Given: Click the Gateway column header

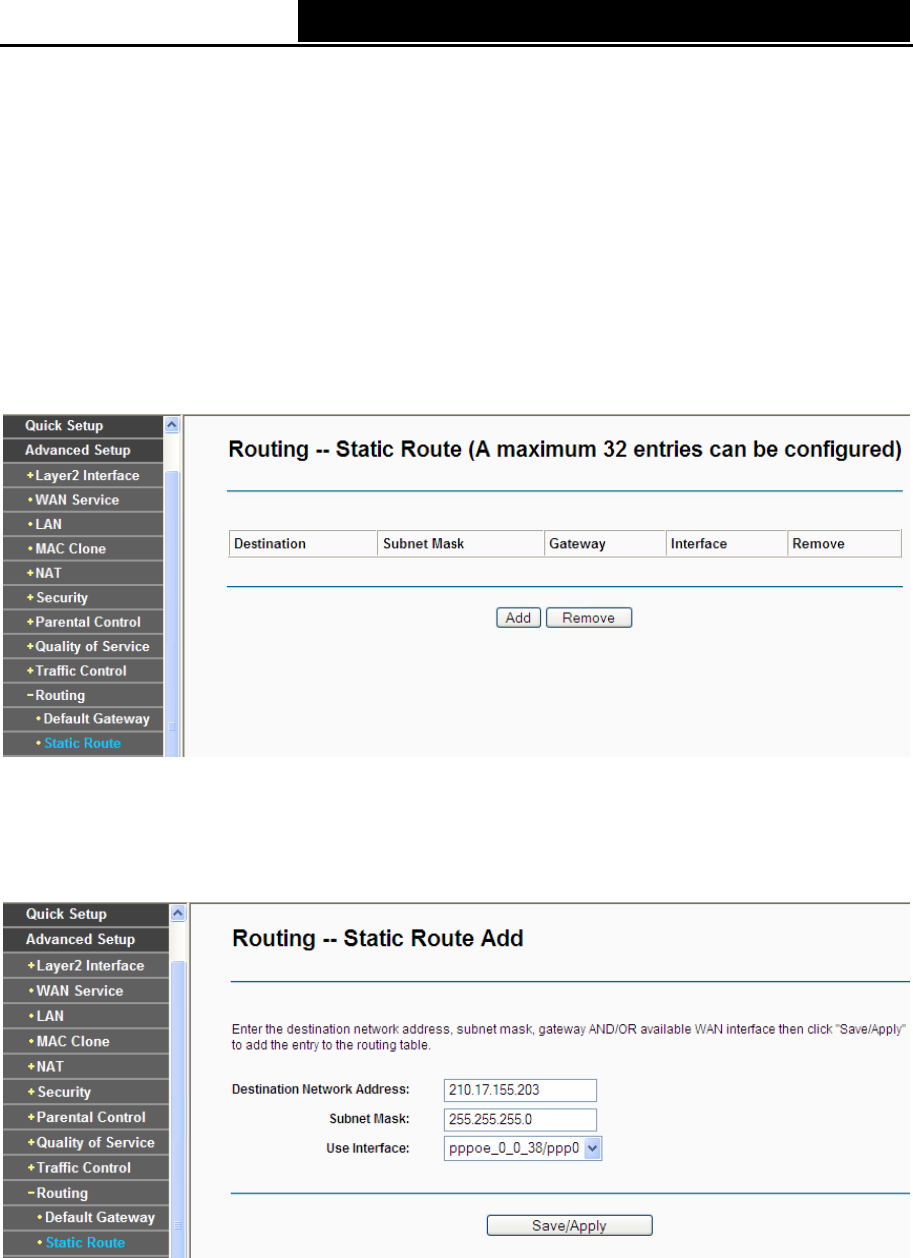Looking at the screenshot, I should point(605,544).
